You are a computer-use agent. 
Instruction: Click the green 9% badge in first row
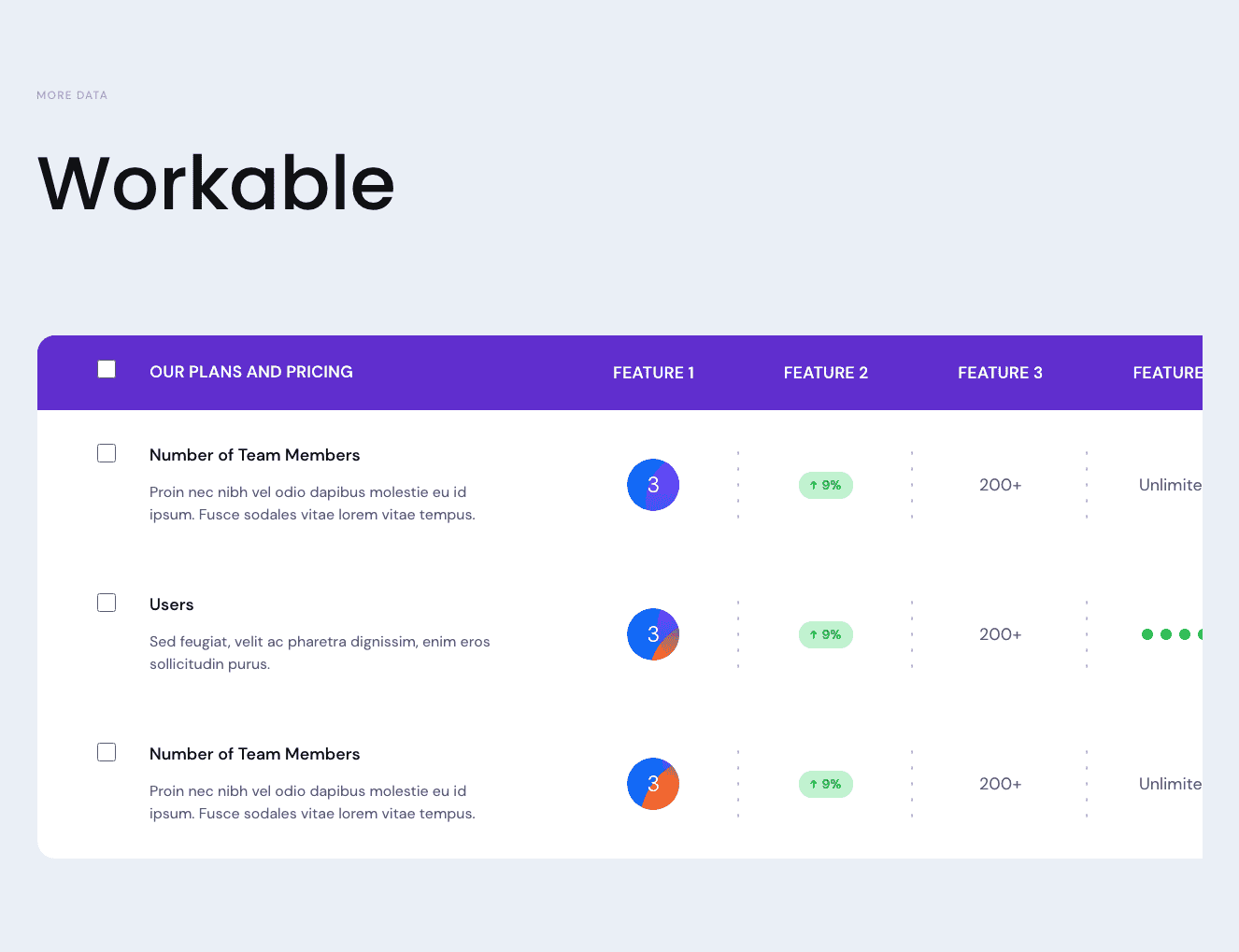point(825,485)
